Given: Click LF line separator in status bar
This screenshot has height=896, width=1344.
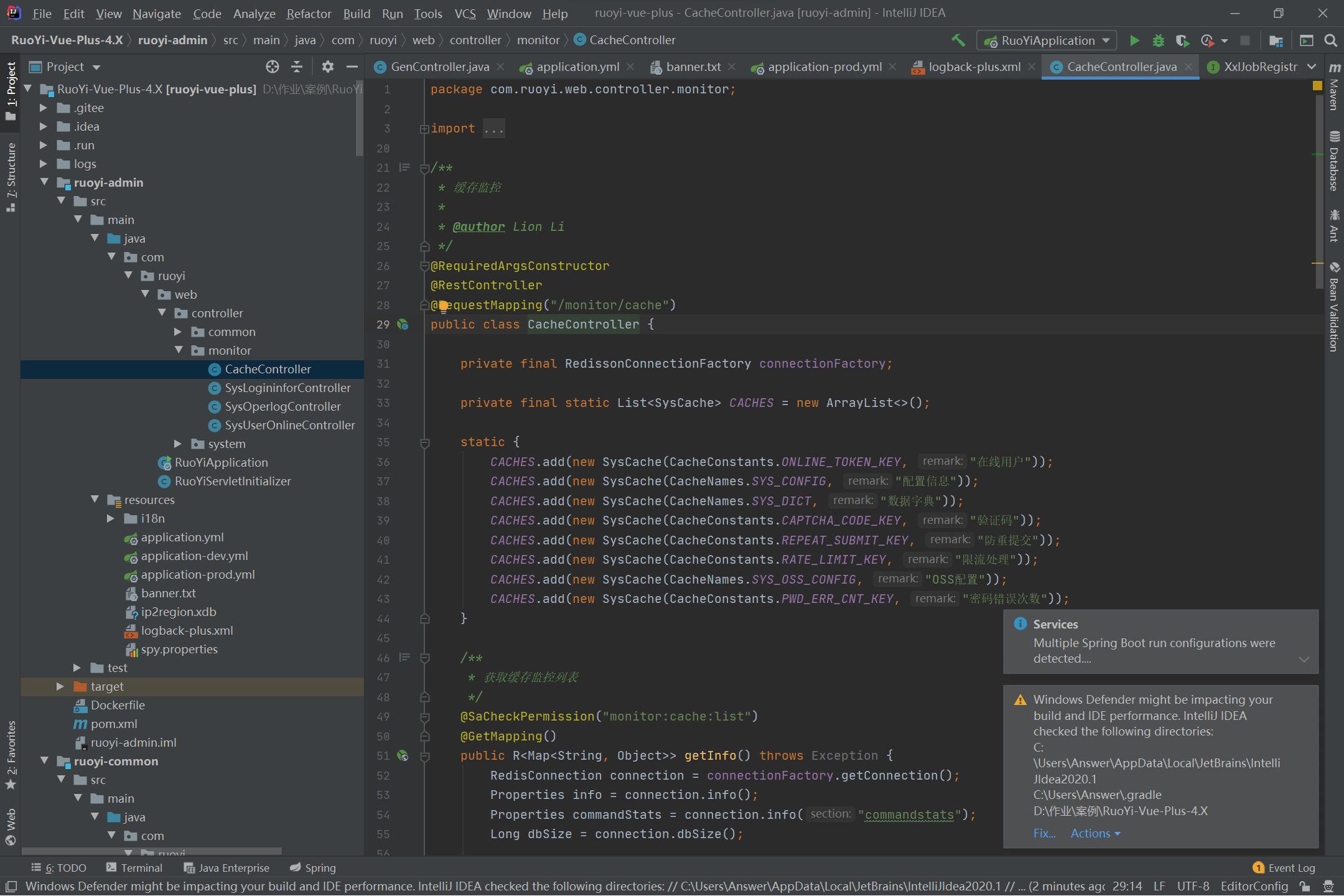Looking at the screenshot, I should click(1159, 886).
